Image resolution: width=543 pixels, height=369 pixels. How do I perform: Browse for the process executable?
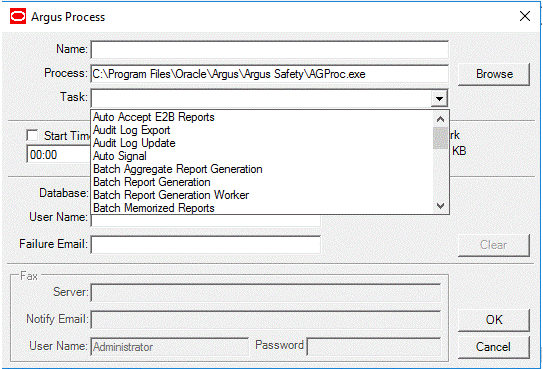494,74
